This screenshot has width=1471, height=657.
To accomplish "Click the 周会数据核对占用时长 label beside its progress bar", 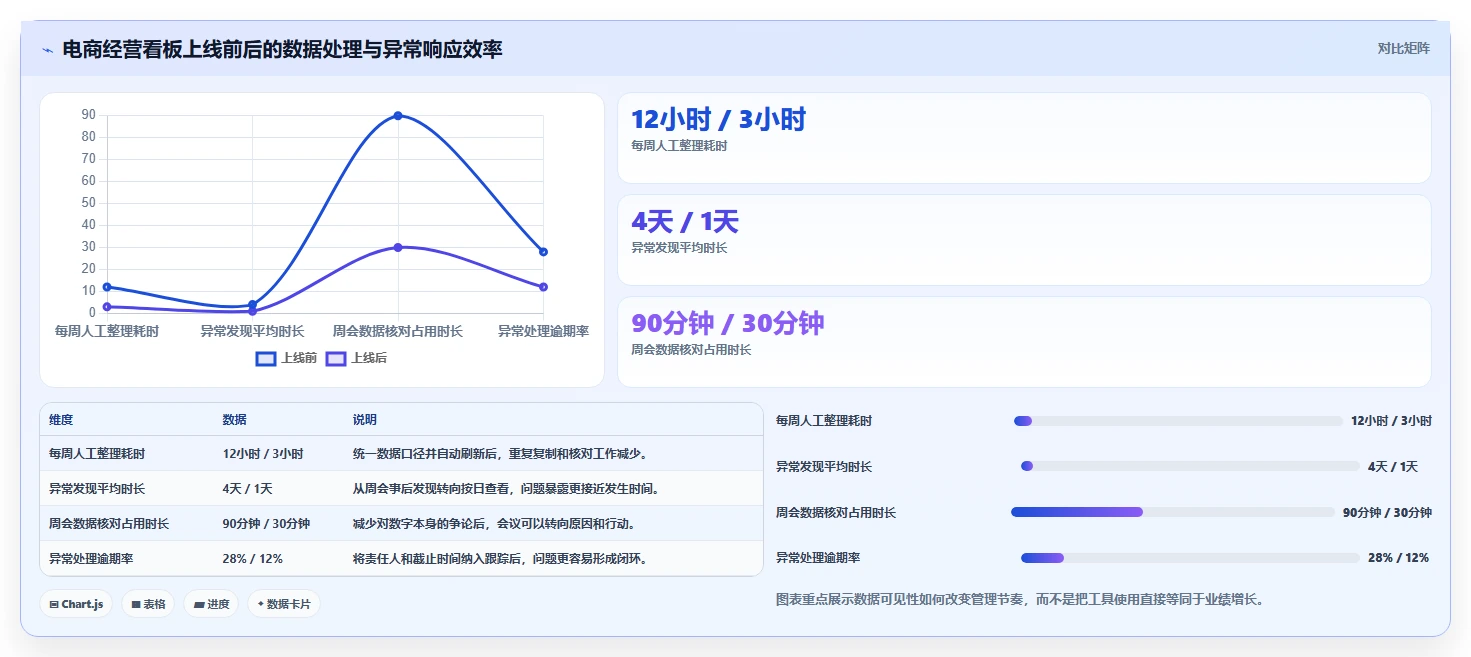I will [836, 513].
